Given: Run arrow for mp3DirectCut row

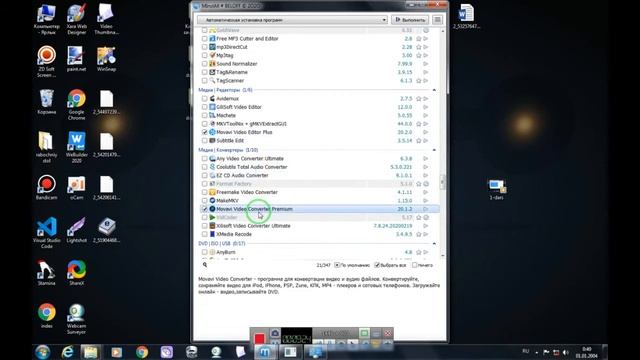Looking at the screenshot, I should click(x=426, y=47).
